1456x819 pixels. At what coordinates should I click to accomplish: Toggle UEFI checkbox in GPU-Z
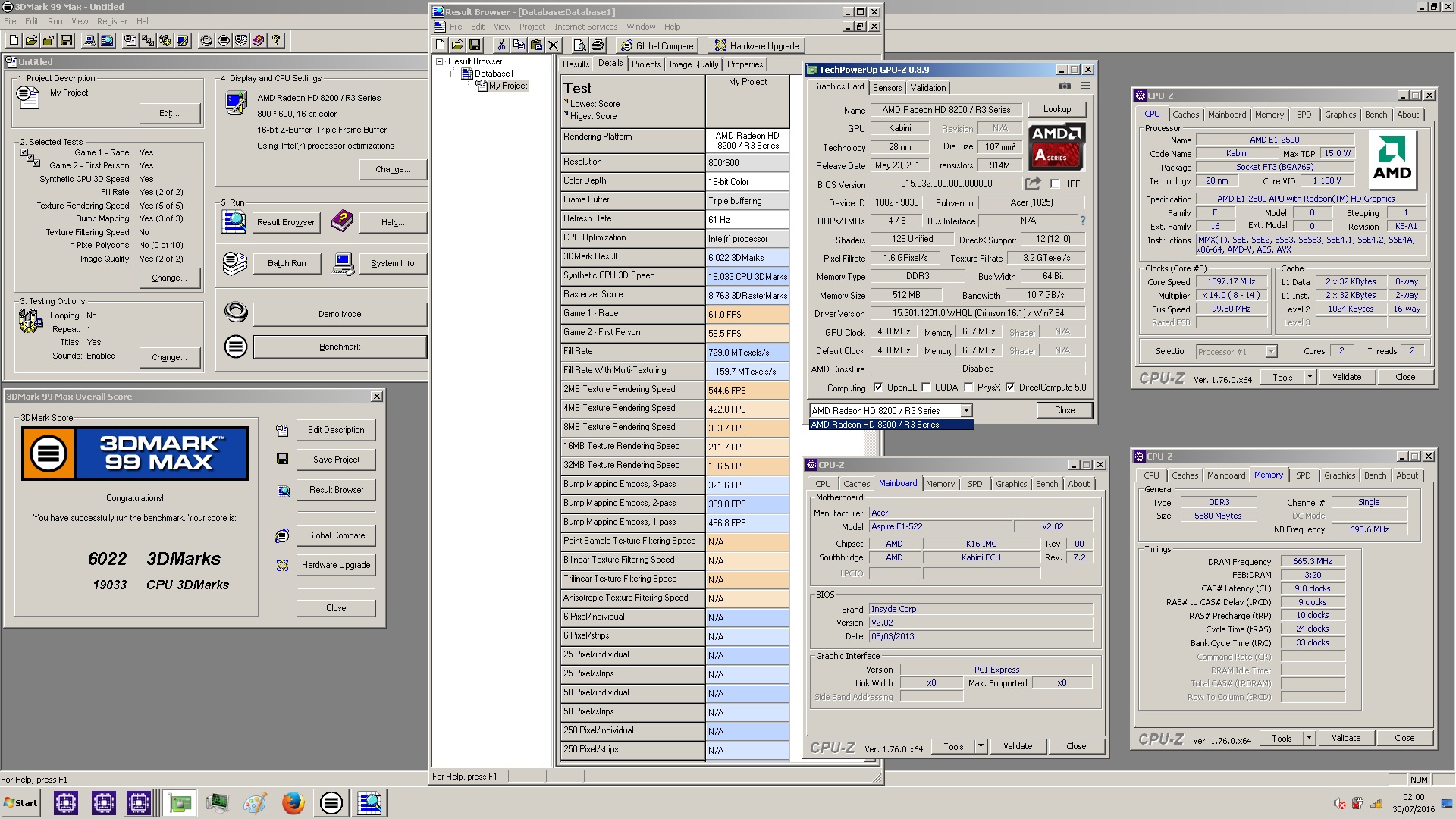coord(1055,184)
